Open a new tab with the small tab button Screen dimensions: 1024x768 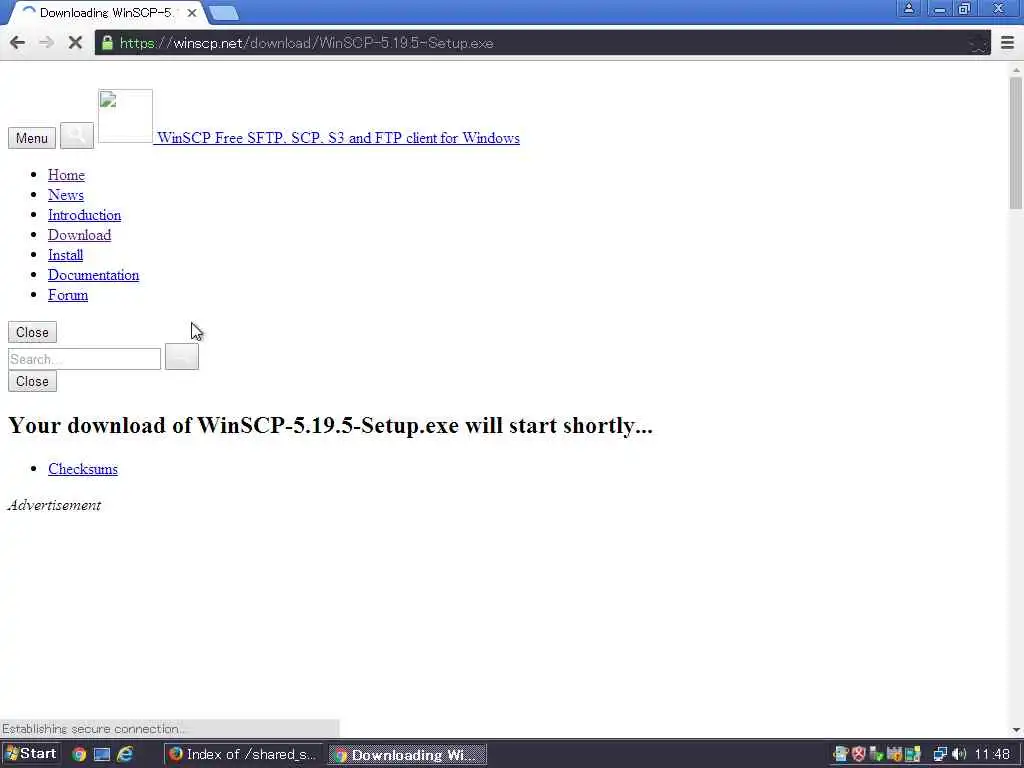(x=224, y=12)
